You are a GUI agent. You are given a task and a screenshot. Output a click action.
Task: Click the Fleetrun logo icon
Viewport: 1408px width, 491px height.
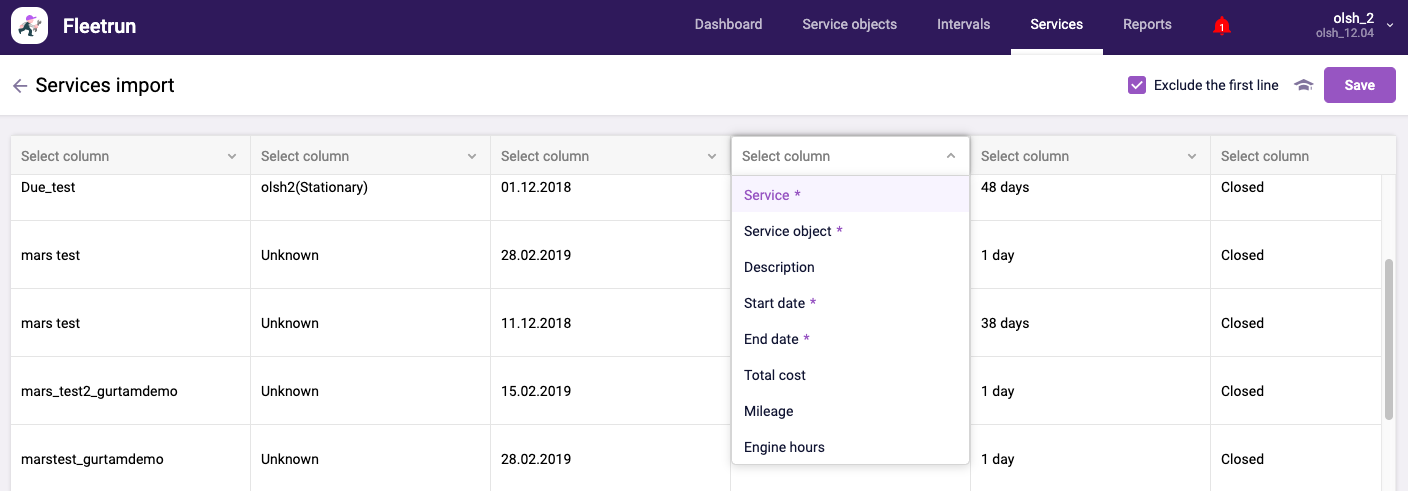(30, 26)
